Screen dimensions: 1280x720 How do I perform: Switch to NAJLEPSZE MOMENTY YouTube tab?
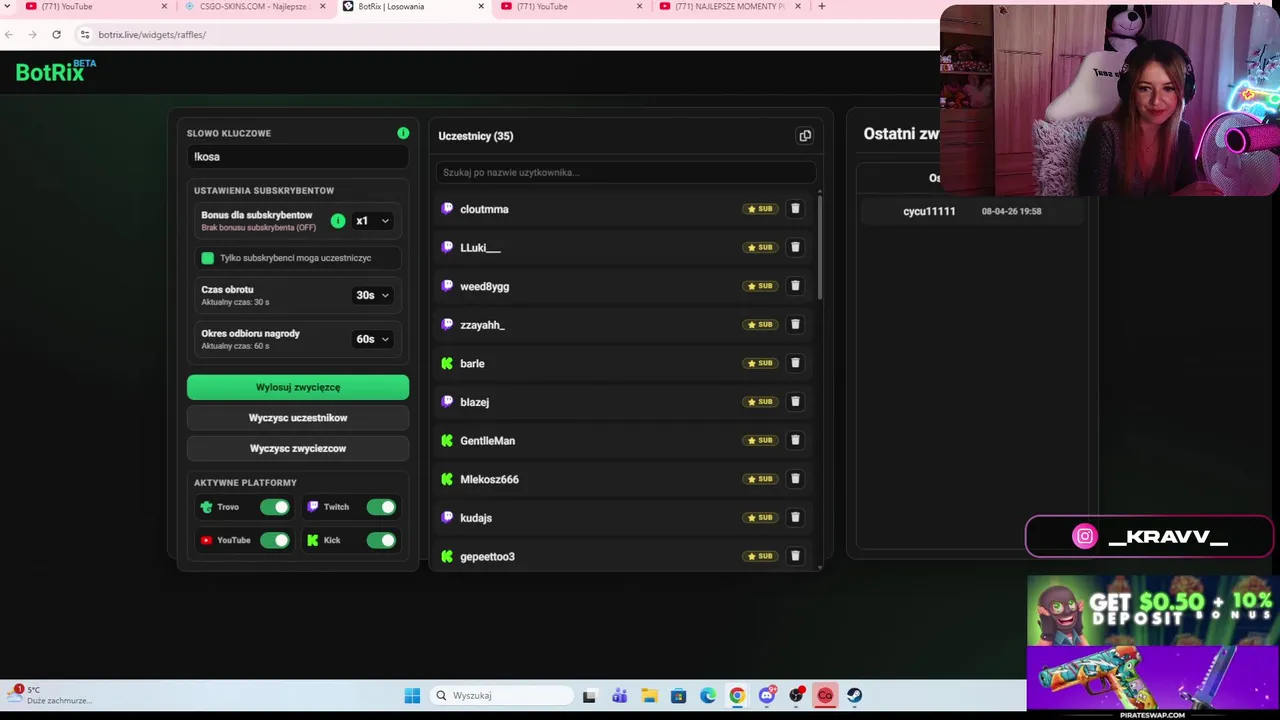[732, 6]
